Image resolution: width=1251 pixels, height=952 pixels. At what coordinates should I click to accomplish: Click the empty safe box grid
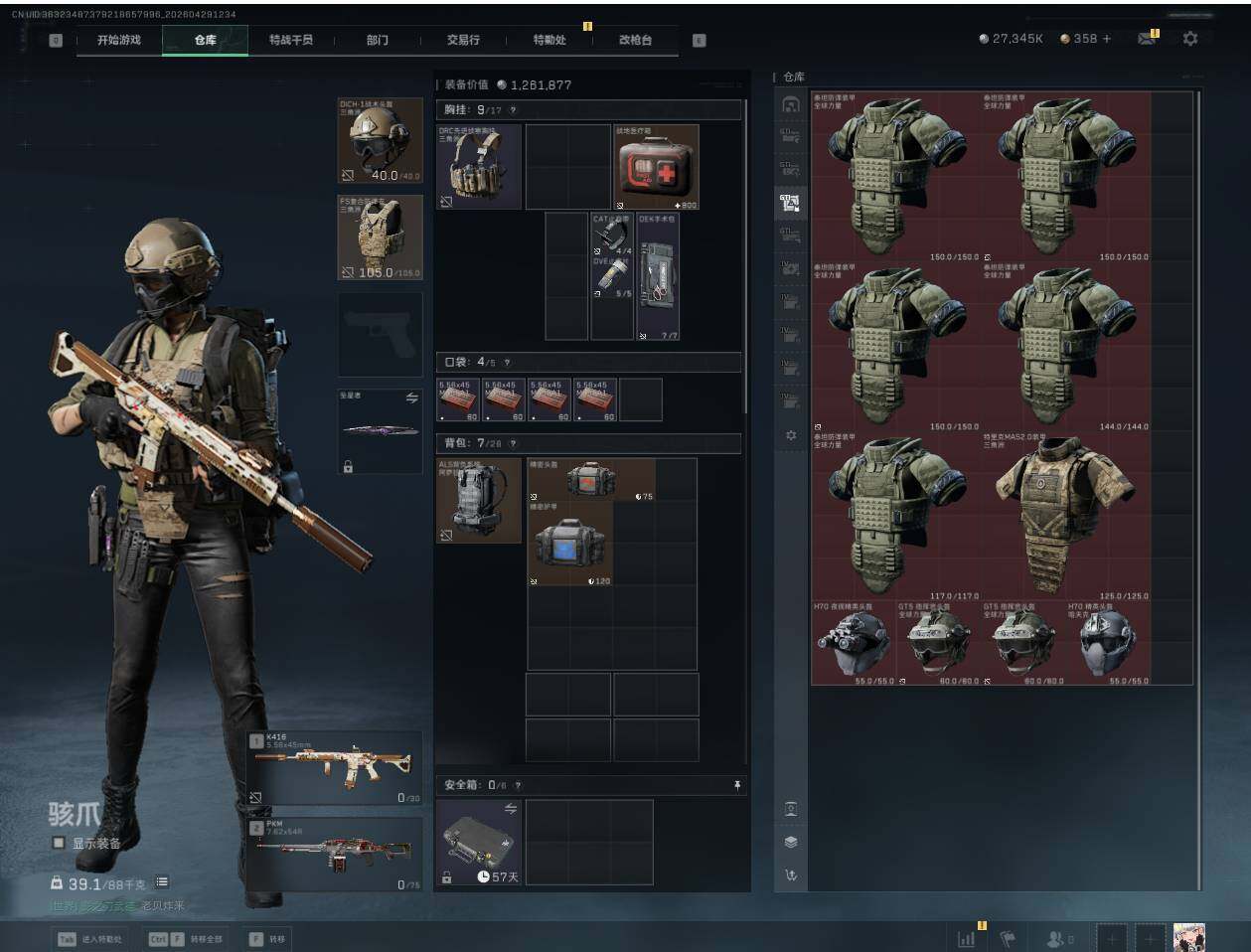point(589,843)
